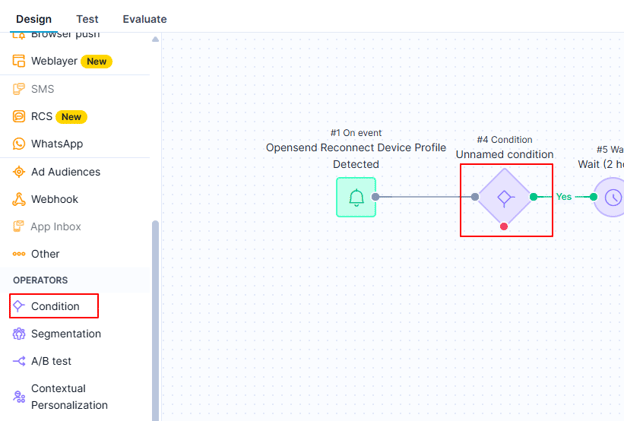This screenshot has width=624, height=421.
Task: Switch to the Test tab
Action: (x=87, y=19)
